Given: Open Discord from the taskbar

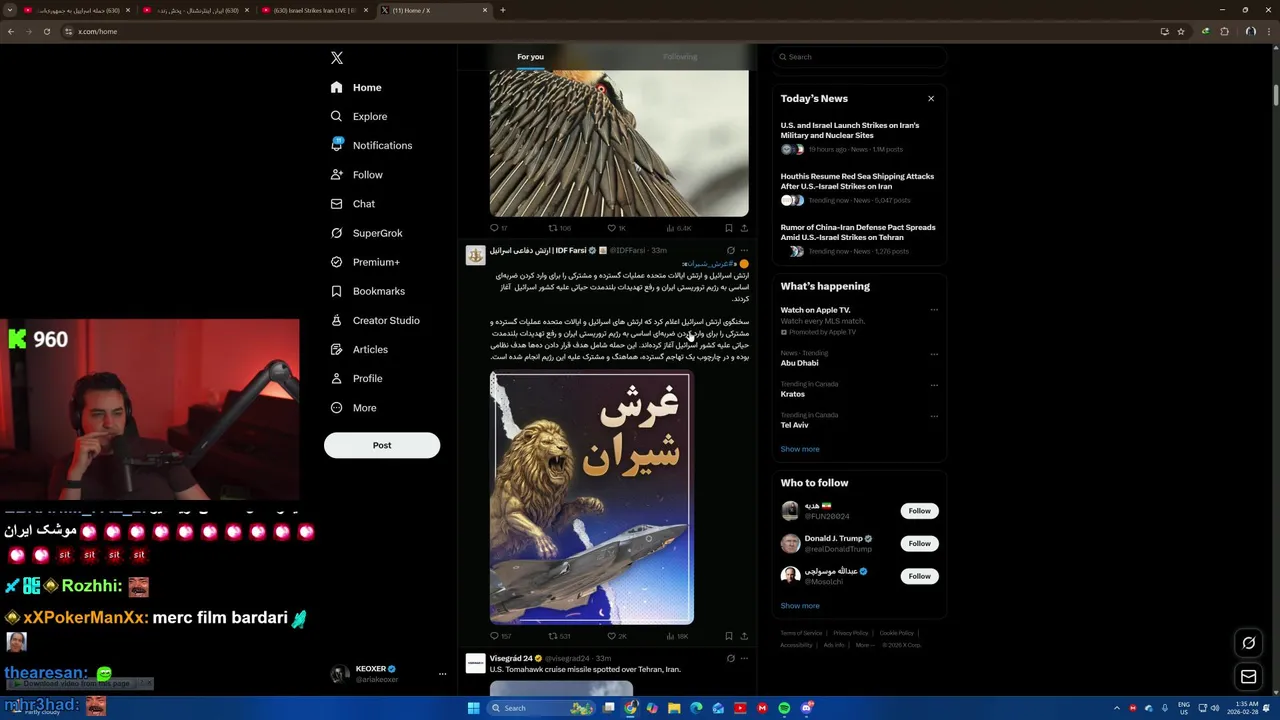Looking at the screenshot, I should (806, 708).
